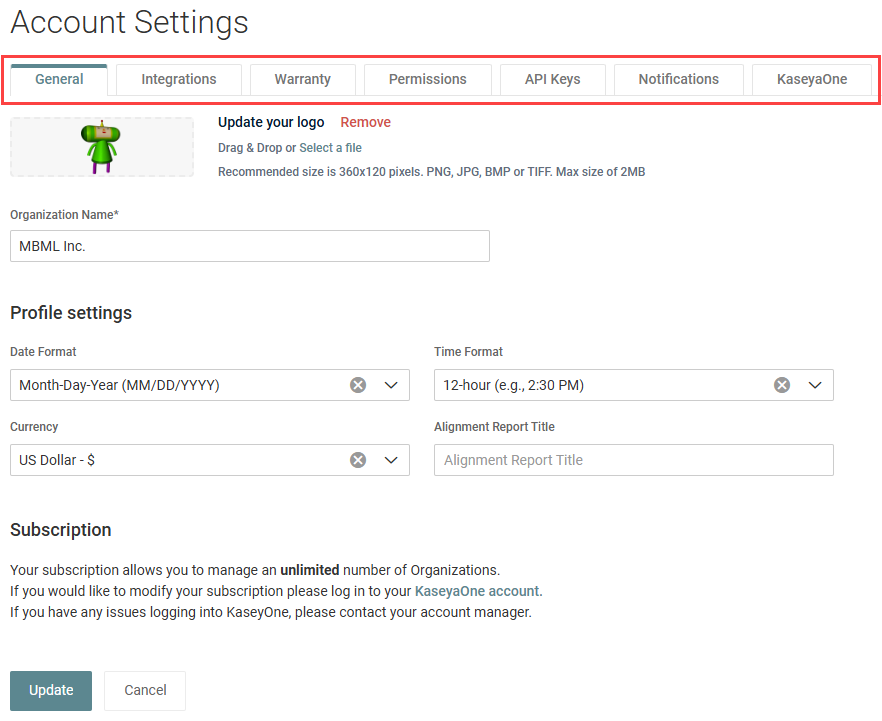
Task: Expand the Currency dropdown list
Action: tap(391, 460)
